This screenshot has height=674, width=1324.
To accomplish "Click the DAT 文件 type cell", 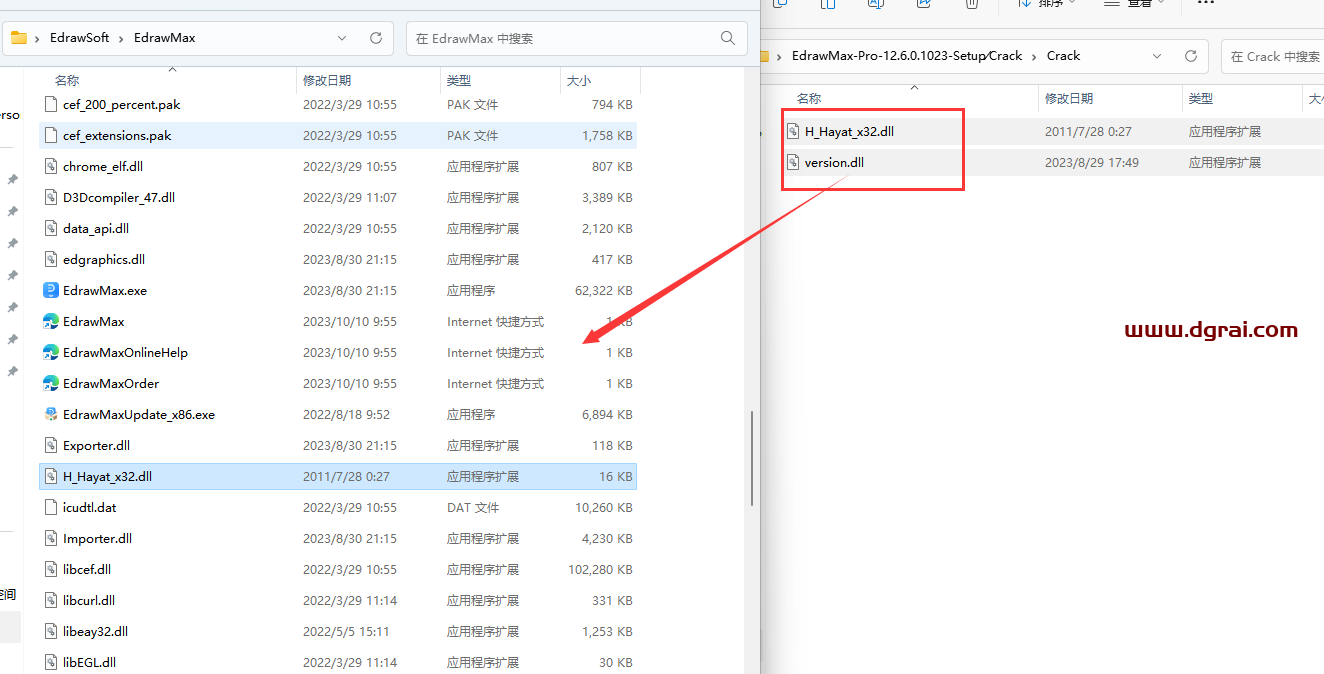I will pyautogui.click(x=473, y=508).
